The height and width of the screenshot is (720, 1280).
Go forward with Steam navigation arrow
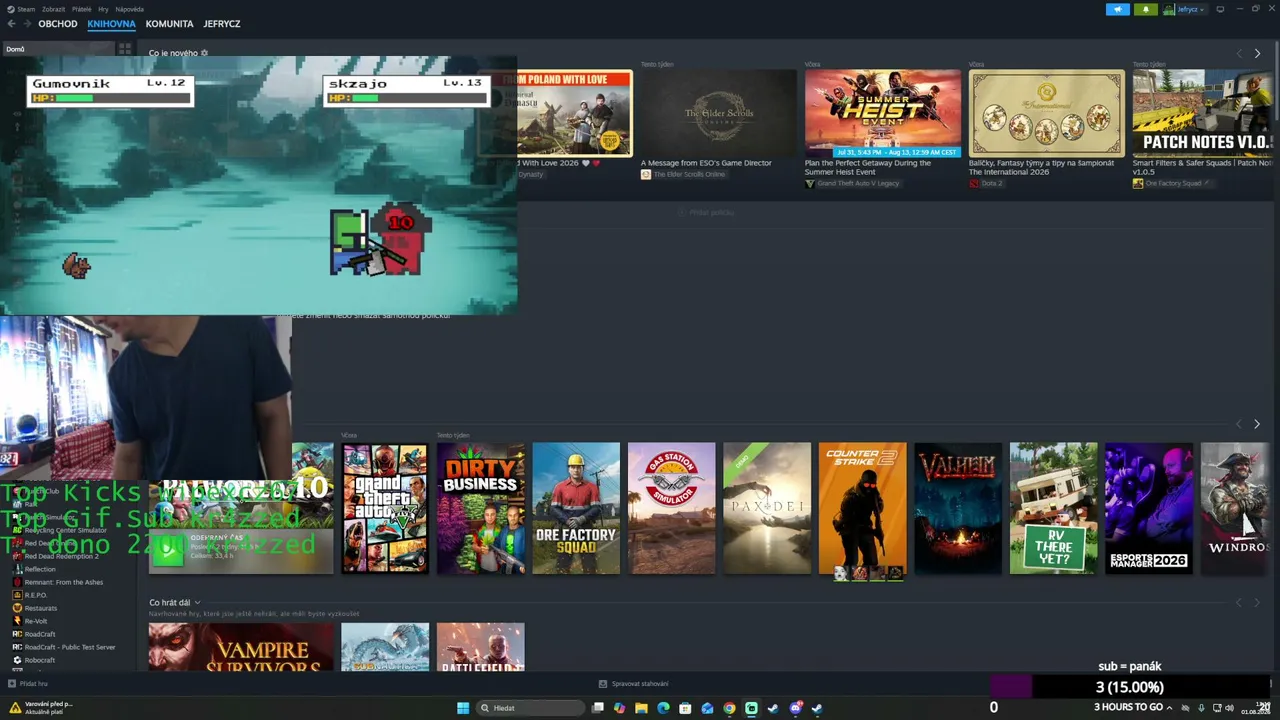[x=27, y=24]
